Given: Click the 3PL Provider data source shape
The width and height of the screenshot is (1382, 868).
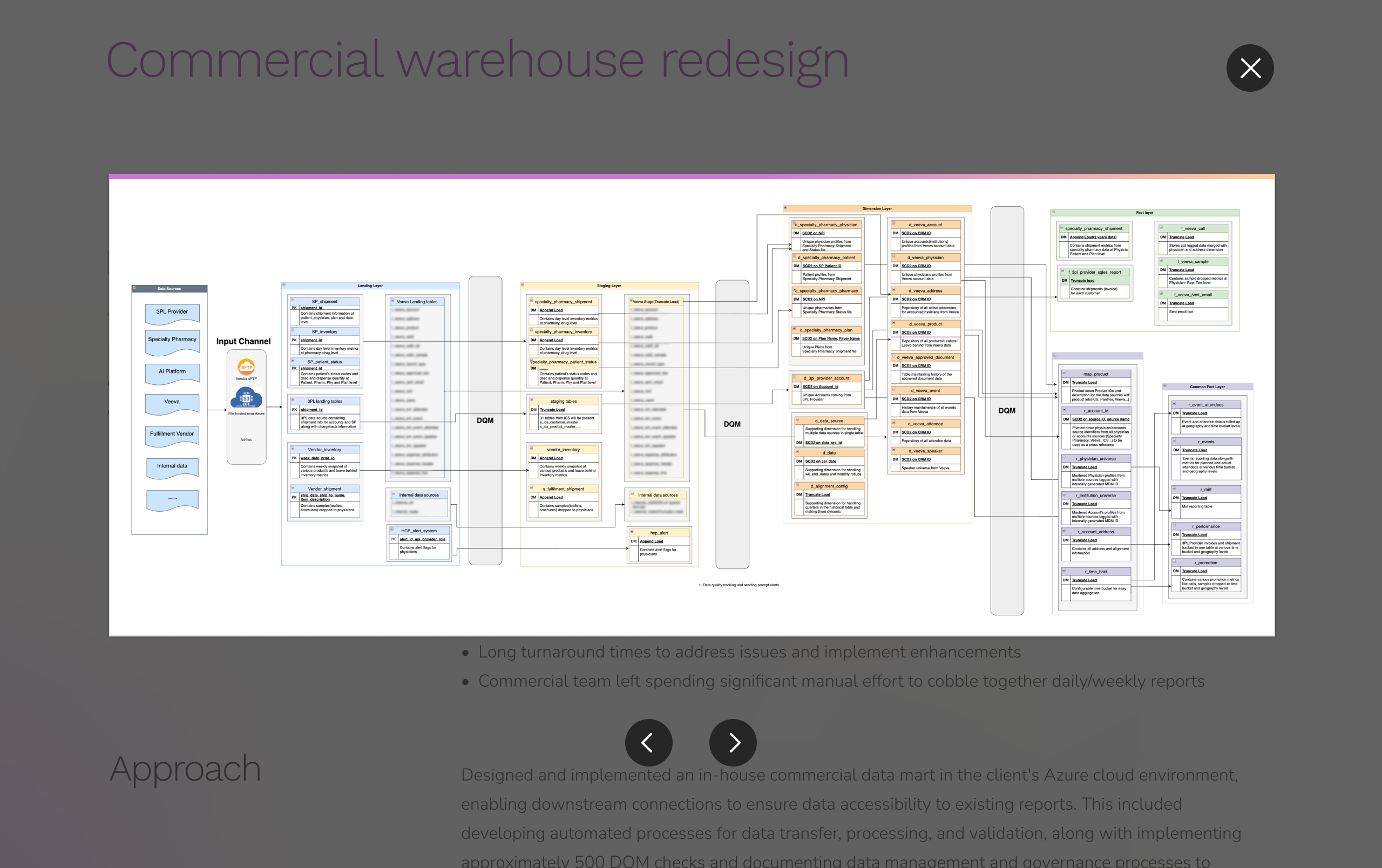Looking at the screenshot, I should coord(172,313).
